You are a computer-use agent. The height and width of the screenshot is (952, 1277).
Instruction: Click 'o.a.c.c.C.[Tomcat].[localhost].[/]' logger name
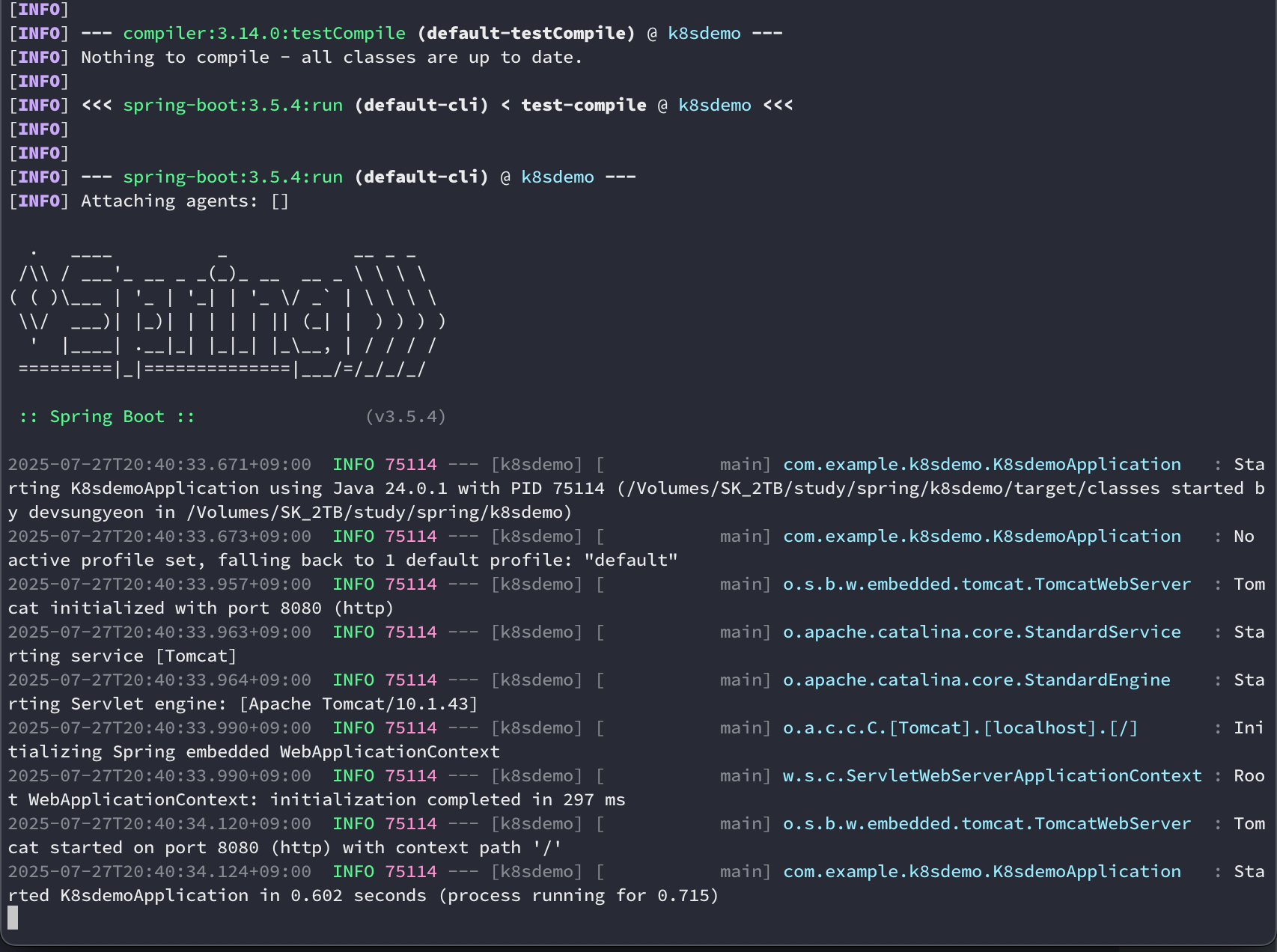point(960,728)
